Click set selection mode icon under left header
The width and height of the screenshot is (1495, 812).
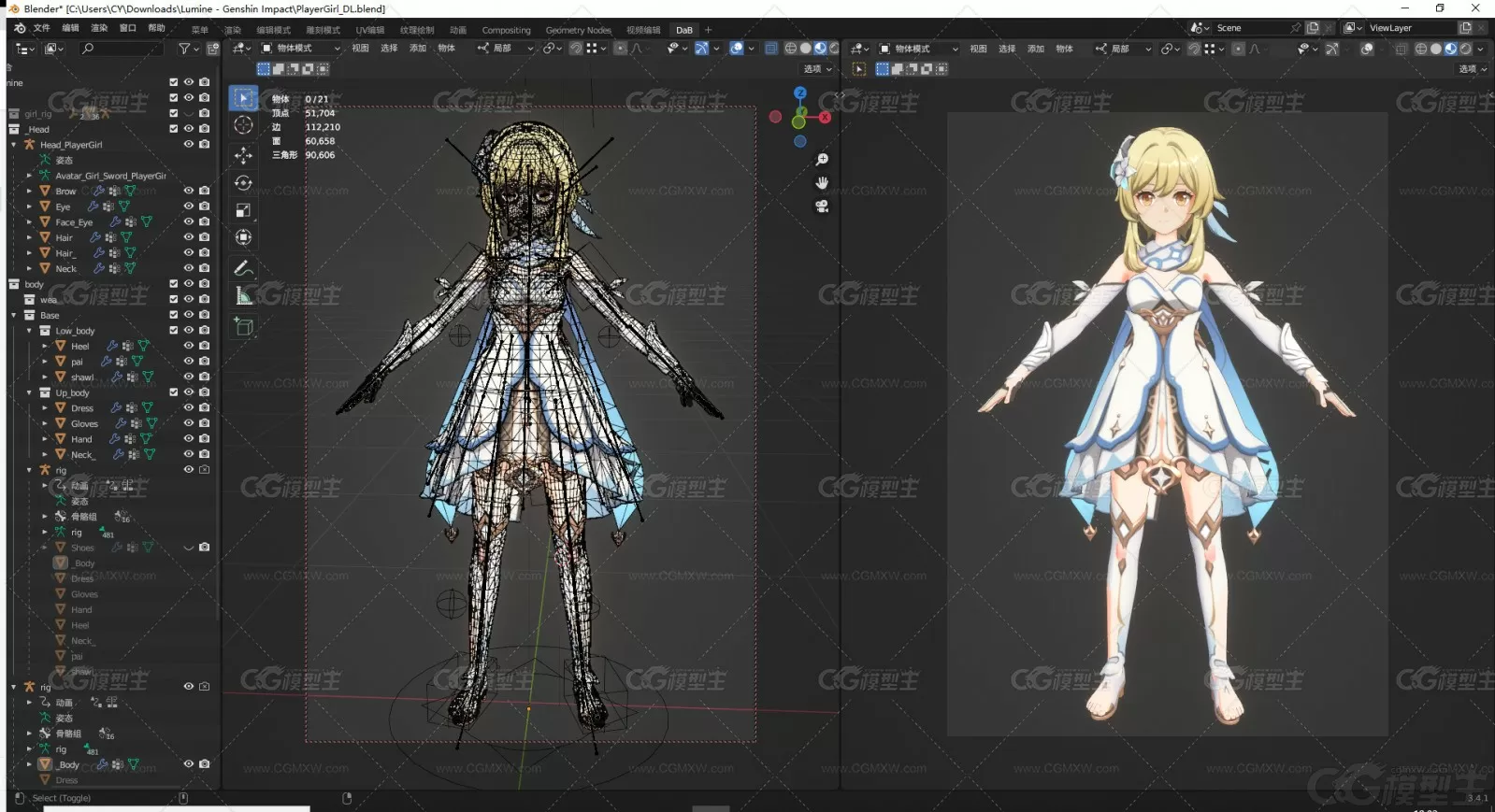tap(264, 69)
